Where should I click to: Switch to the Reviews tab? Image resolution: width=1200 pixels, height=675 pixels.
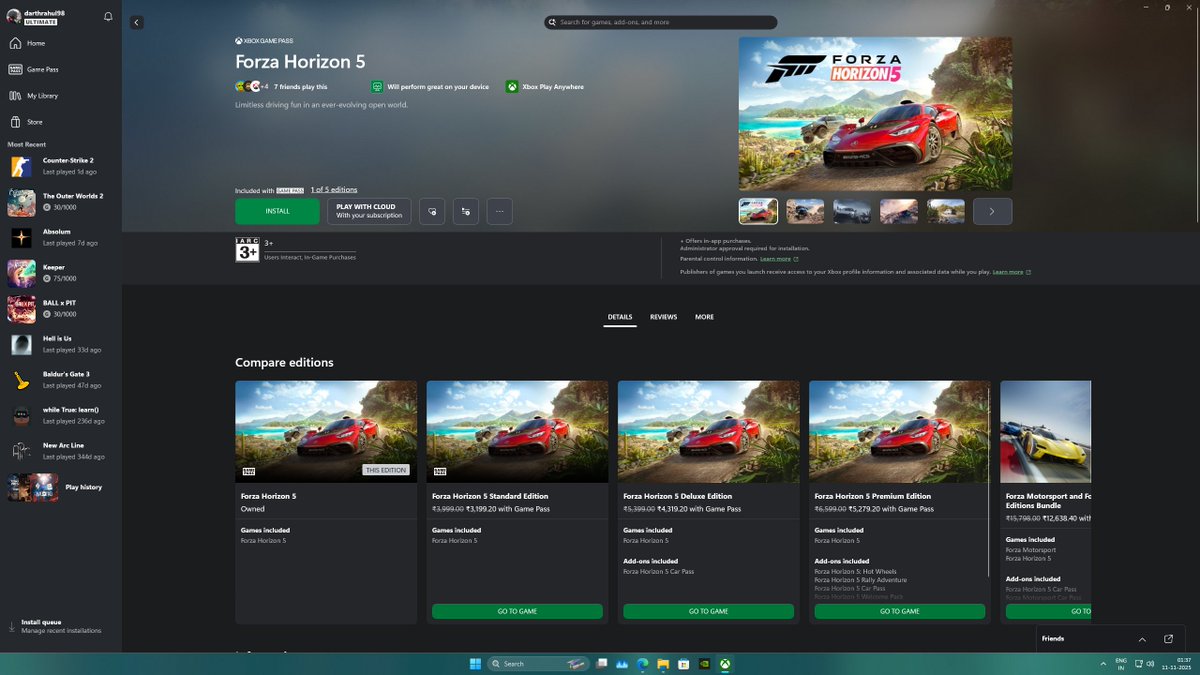click(663, 317)
